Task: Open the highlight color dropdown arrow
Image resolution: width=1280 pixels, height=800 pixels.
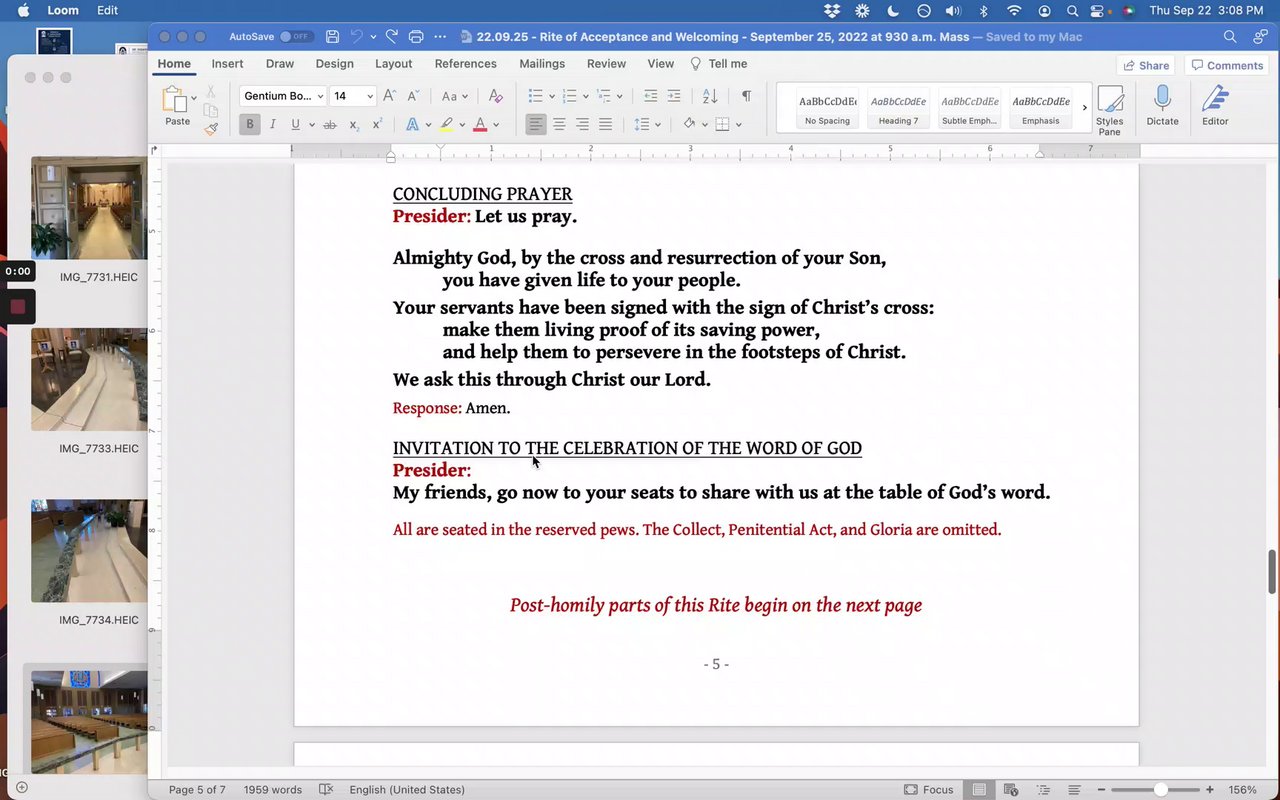Action: (462, 125)
